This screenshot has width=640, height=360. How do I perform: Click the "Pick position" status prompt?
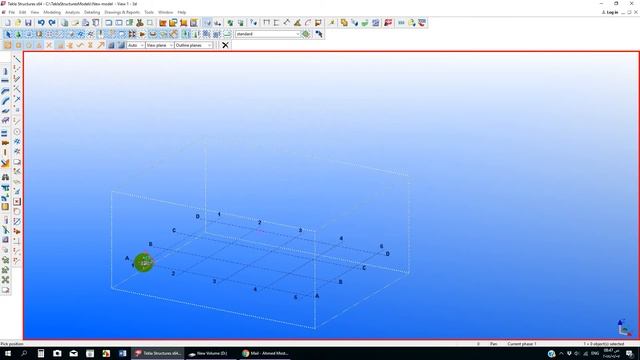click(12, 344)
